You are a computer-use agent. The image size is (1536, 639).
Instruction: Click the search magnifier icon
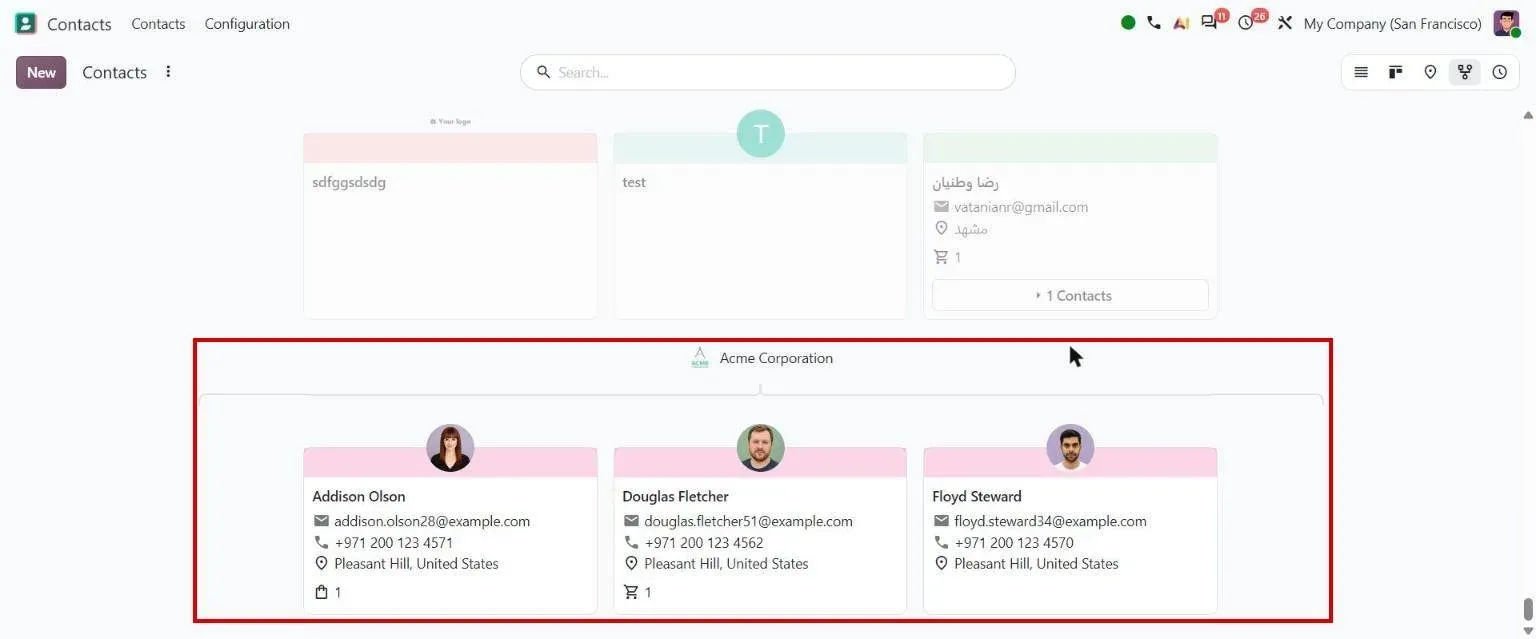click(x=544, y=72)
